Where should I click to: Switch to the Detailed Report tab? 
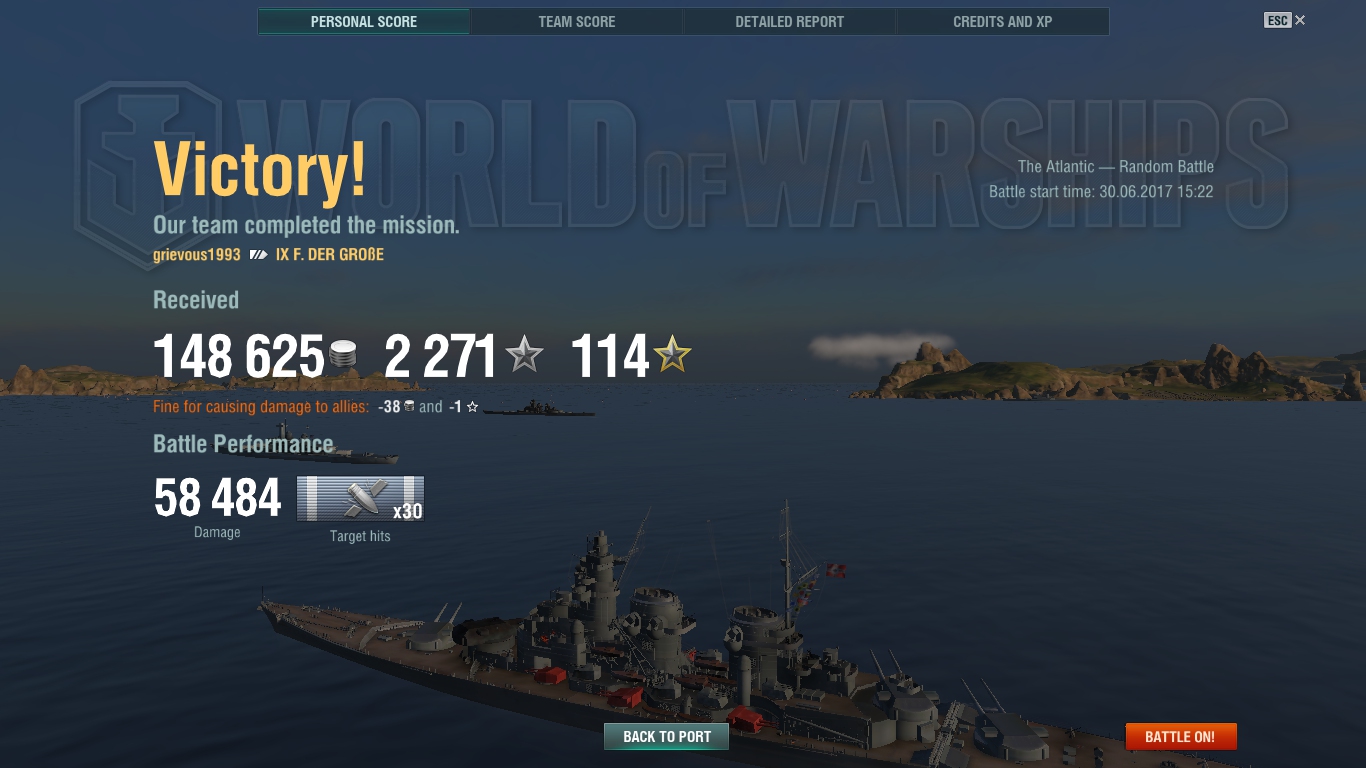pyautogui.click(x=790, y=21)
